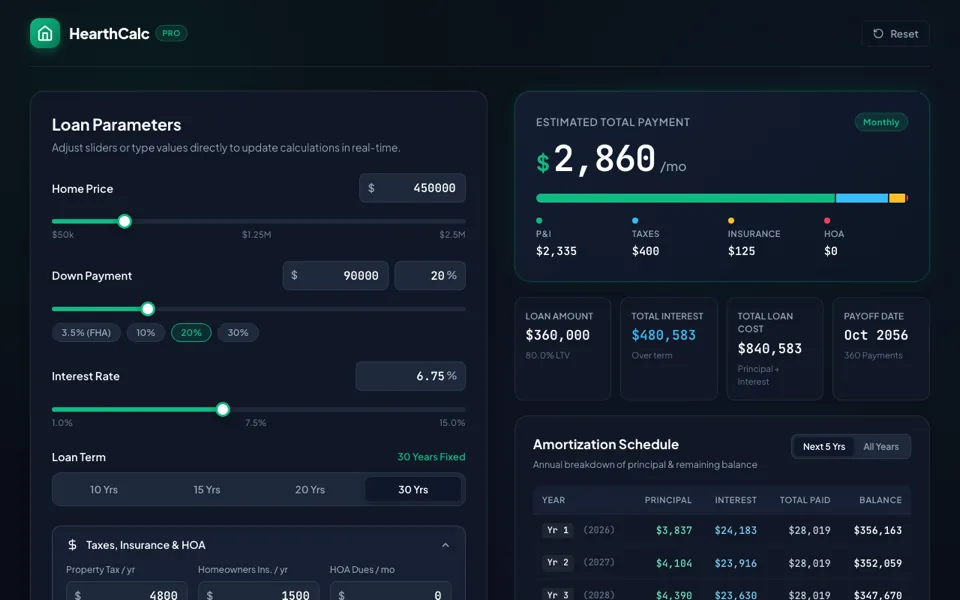The width and height of the screenshot is (960, 600).
Task: Click the red HOA legend dot
Action: (x=827, y=220)
